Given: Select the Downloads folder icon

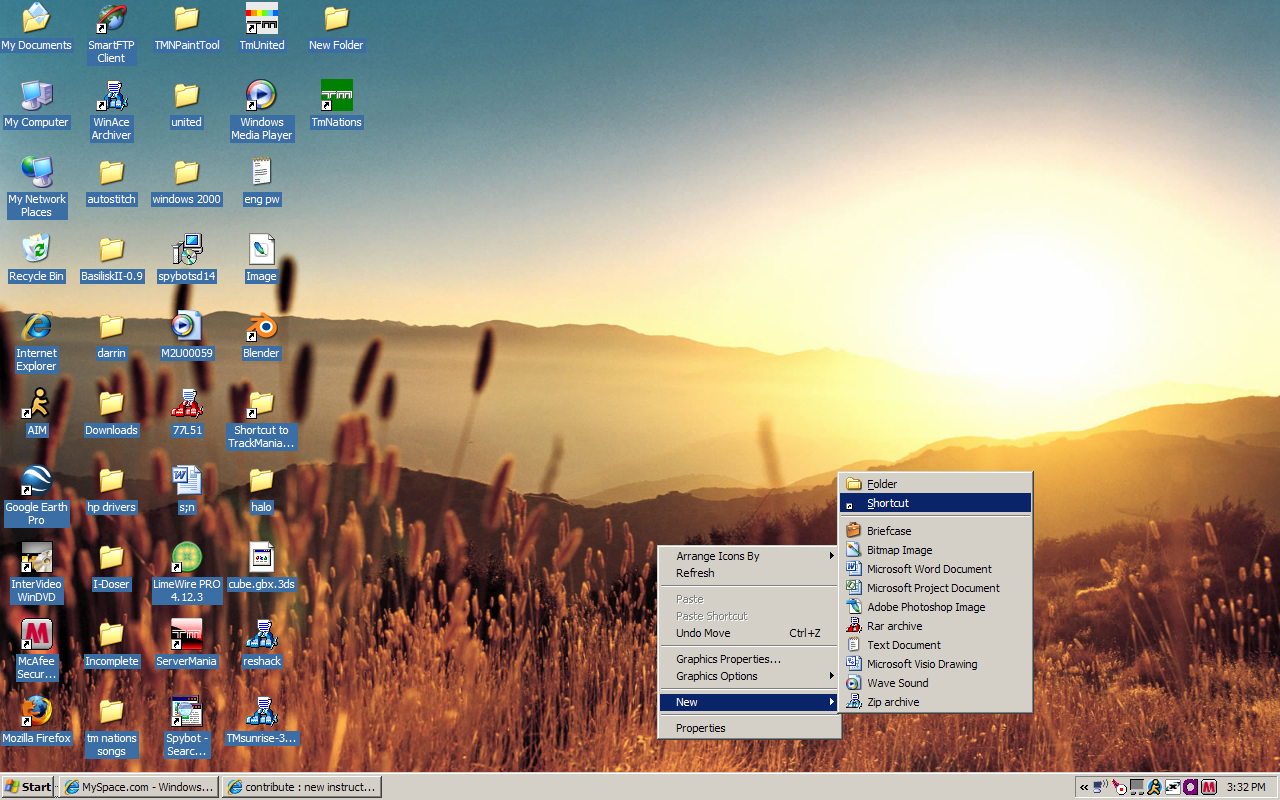Looking at the screenshot, I should pos(111,412).
